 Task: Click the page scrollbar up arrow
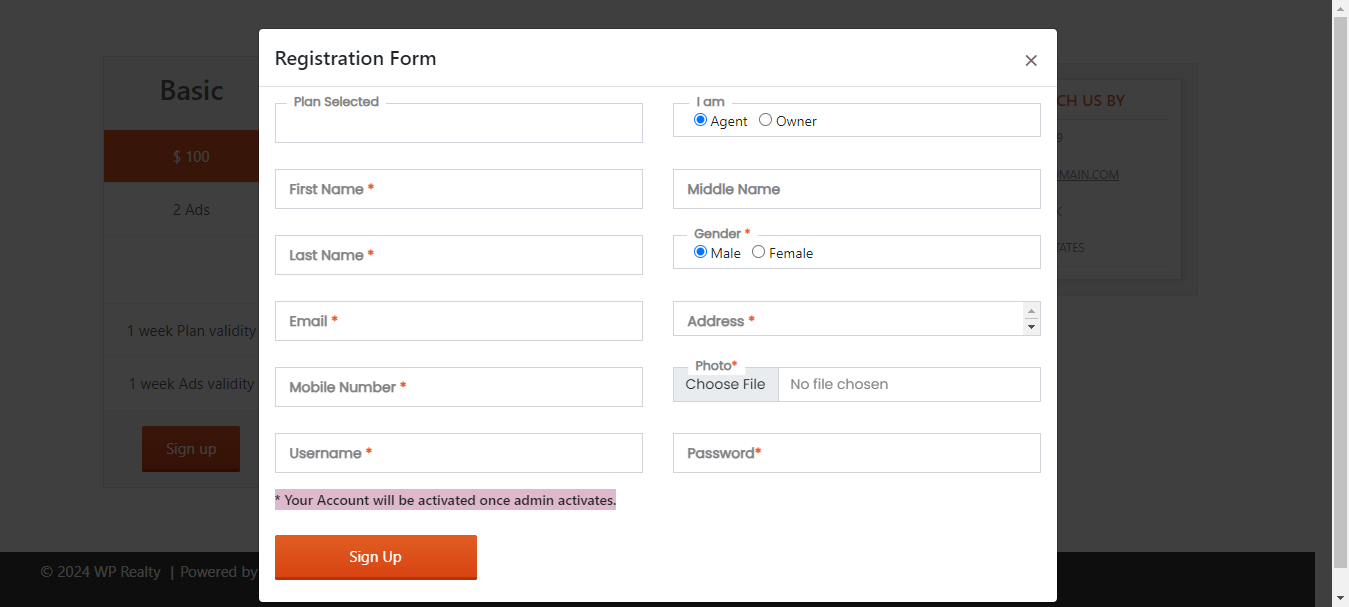1340,8
